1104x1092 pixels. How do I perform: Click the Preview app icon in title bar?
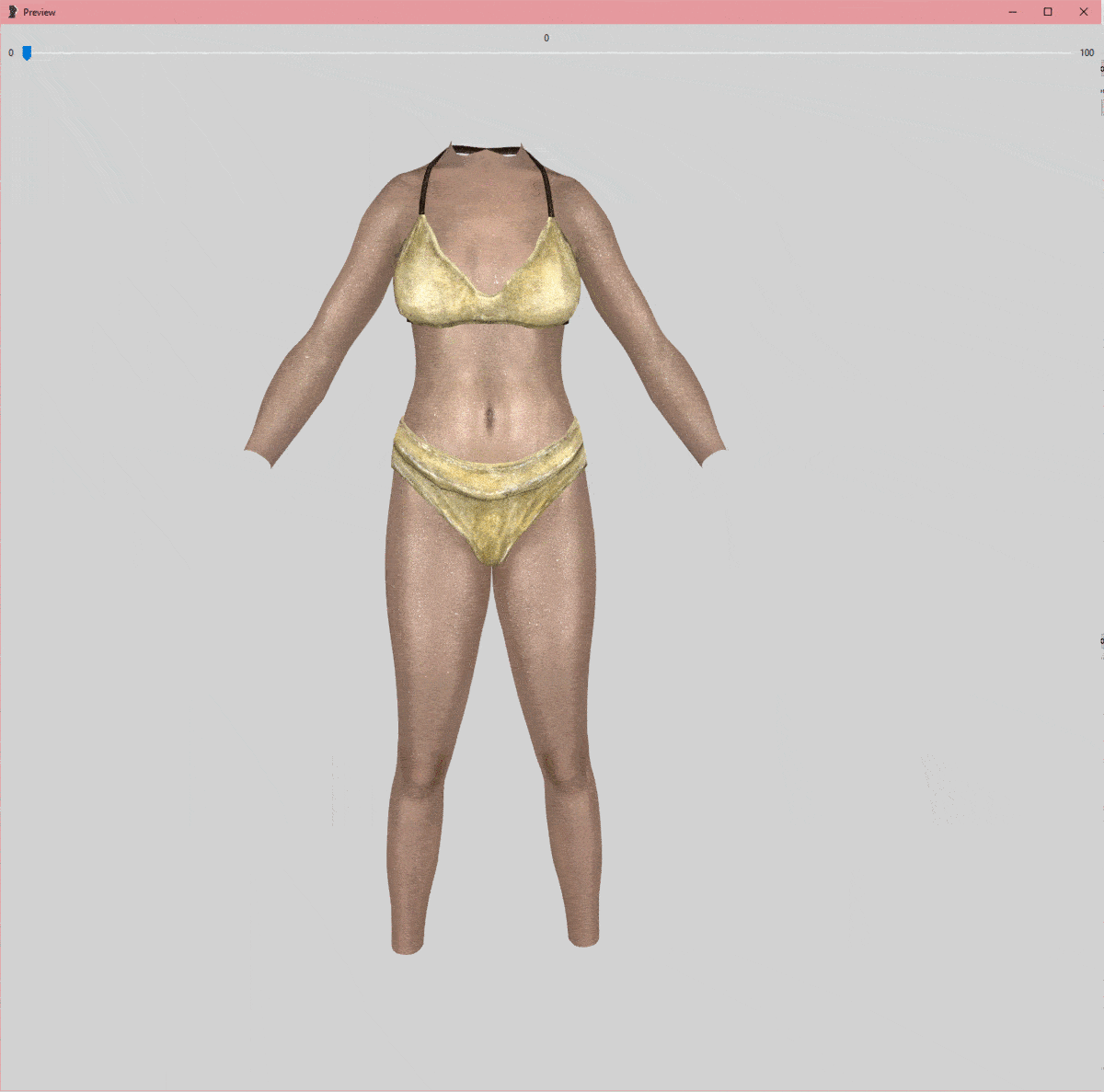click(x=12, y=12)
